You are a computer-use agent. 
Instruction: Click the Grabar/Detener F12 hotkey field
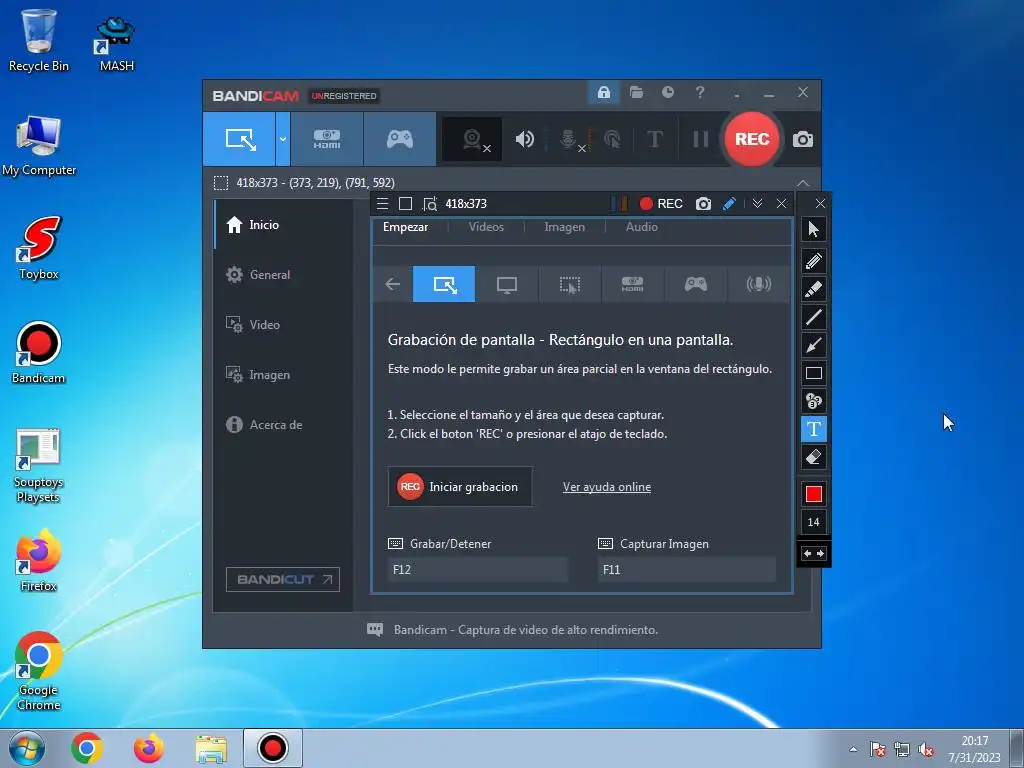[x=477, y=569]
